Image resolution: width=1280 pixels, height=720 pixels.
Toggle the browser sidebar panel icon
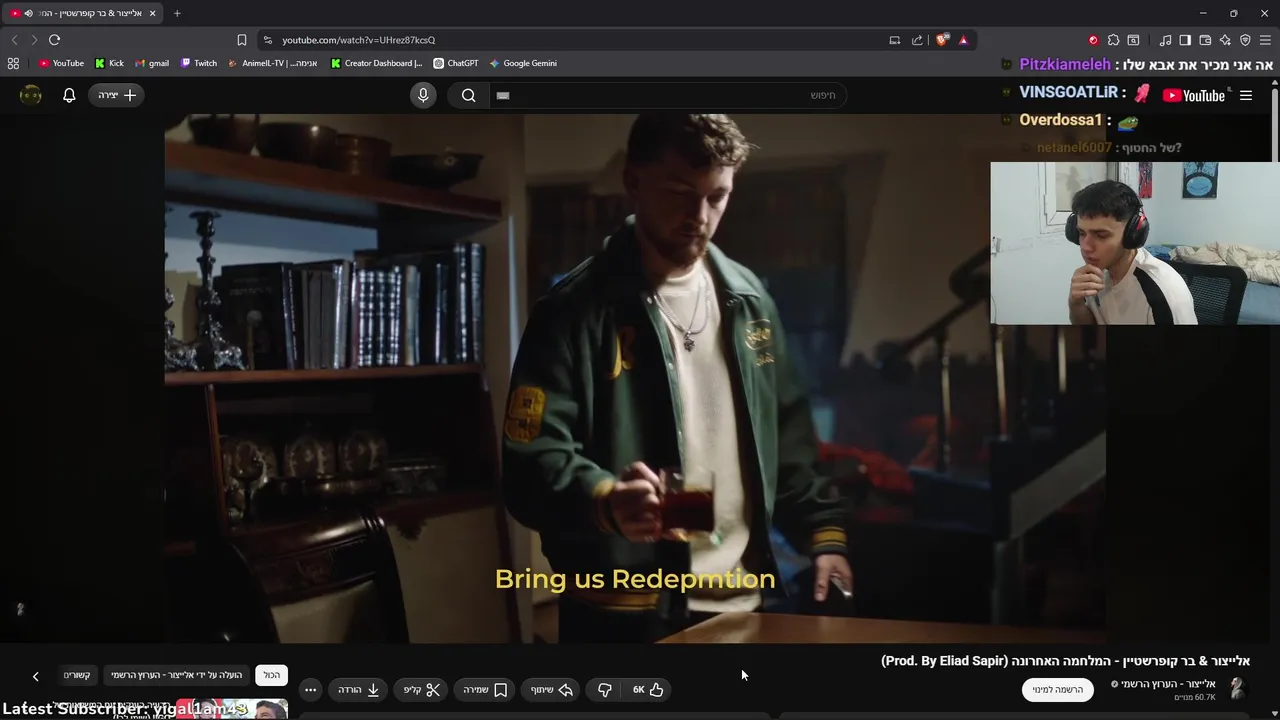(1185, 40)
